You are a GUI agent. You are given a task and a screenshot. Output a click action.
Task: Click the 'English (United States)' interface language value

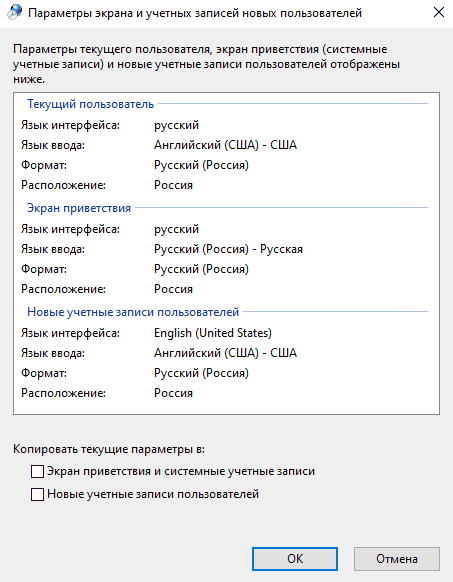[213, 333]
